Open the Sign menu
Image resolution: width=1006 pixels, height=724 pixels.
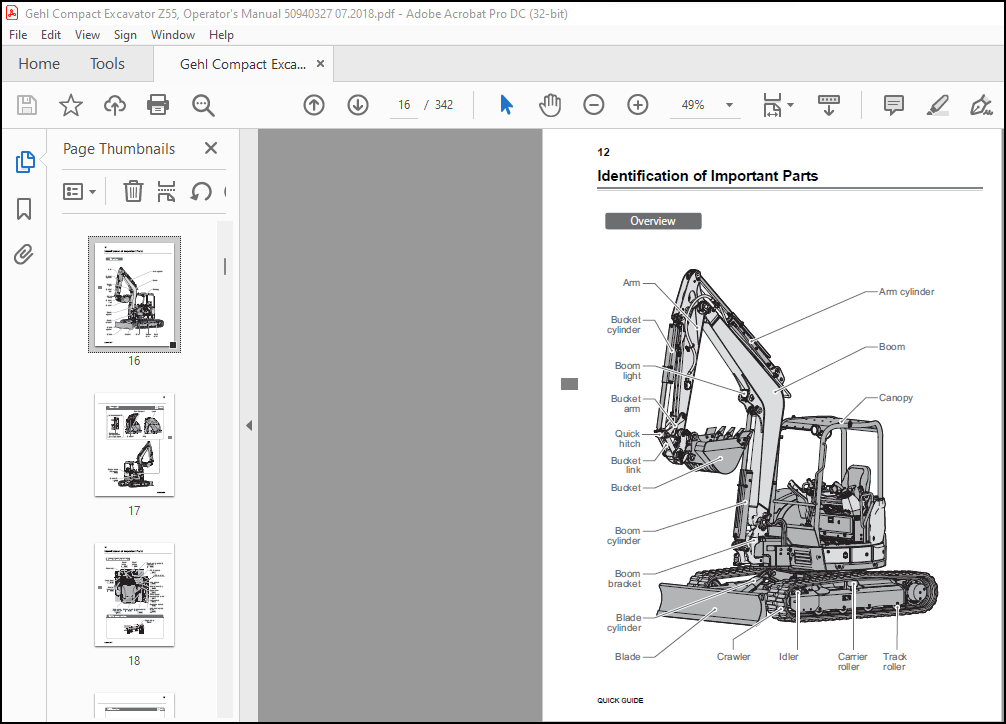point(125,35)
